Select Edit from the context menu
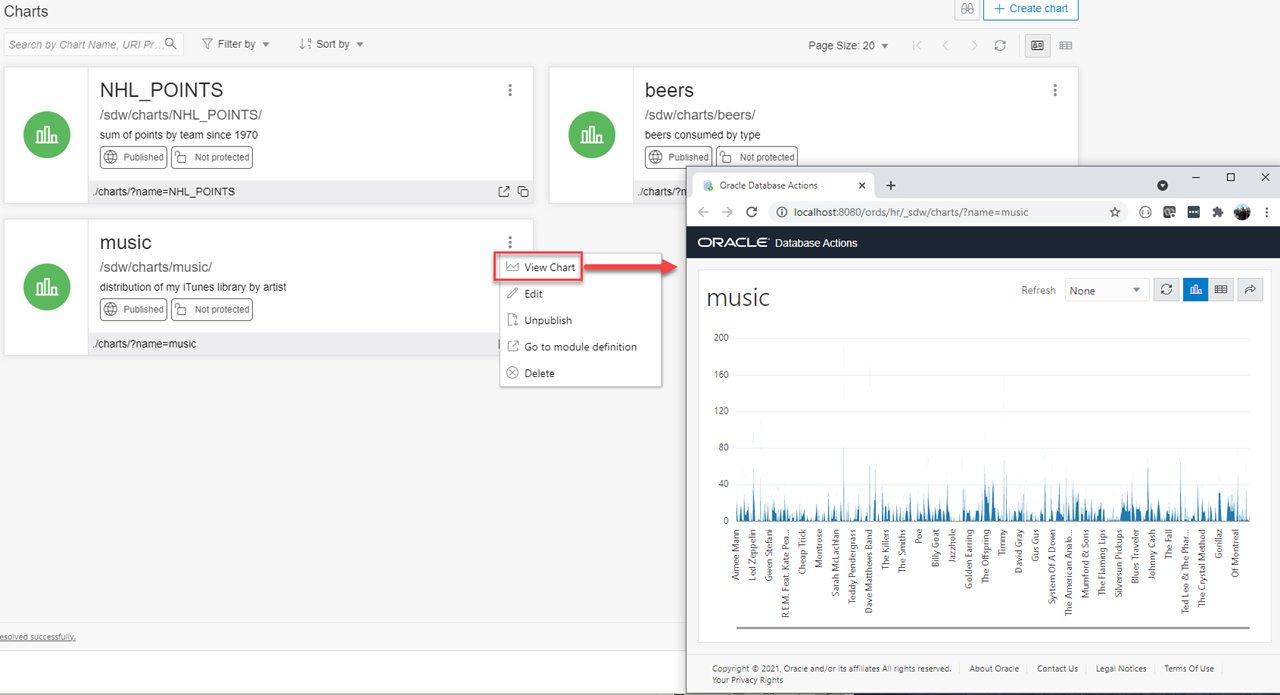The width and height of the screenshot is (1280, 695). (534, 294)
